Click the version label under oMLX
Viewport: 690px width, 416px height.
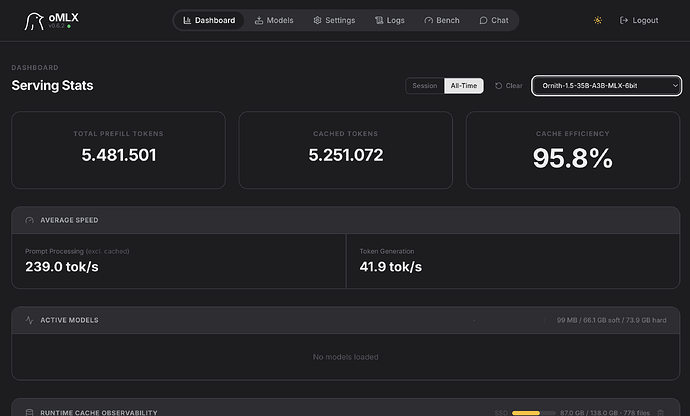(x=56, y=26)
